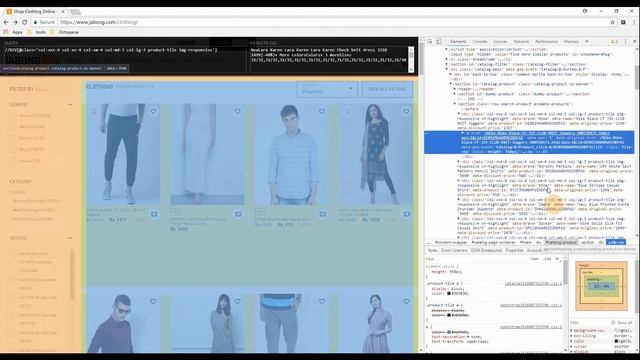Switch to the Memory tab
The height and width of the screenshot is (360, 640).
[571, 42]
